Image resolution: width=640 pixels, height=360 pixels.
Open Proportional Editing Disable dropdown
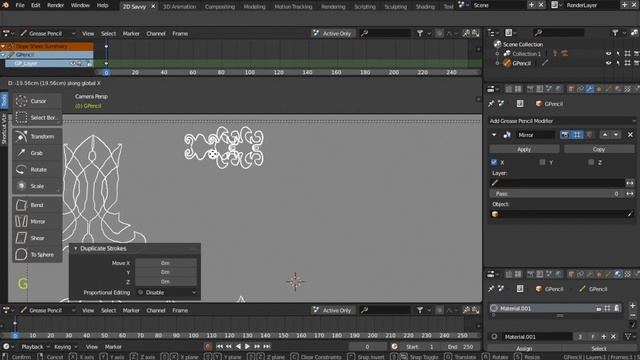(167, 292)
